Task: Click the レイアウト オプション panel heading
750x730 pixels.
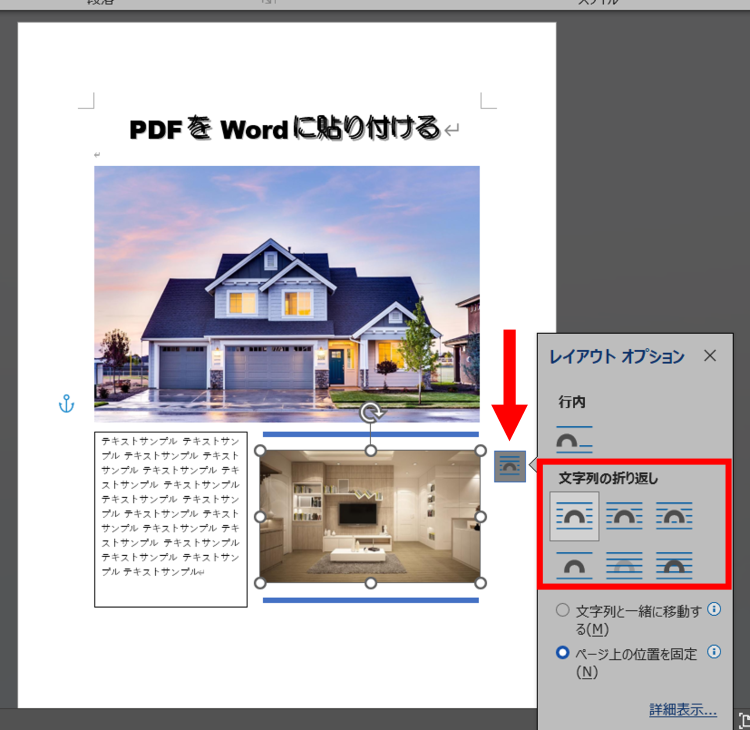Action: tap(617, 356)
